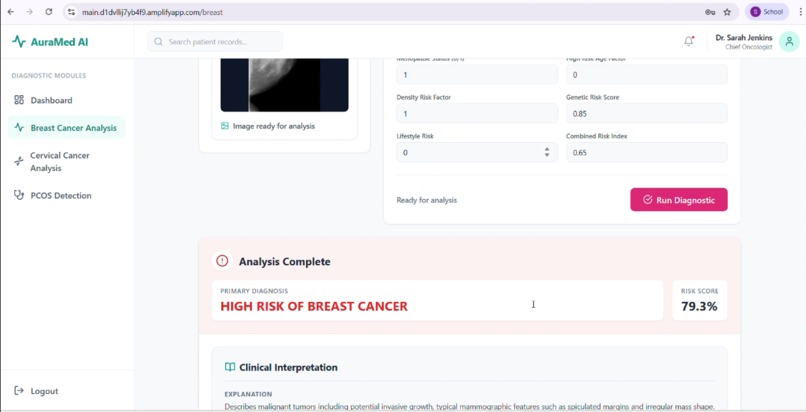Edit the Density Risk Factor field
Image resolution: width=806 pixels, height=412 pixels.
pos(477,114)
